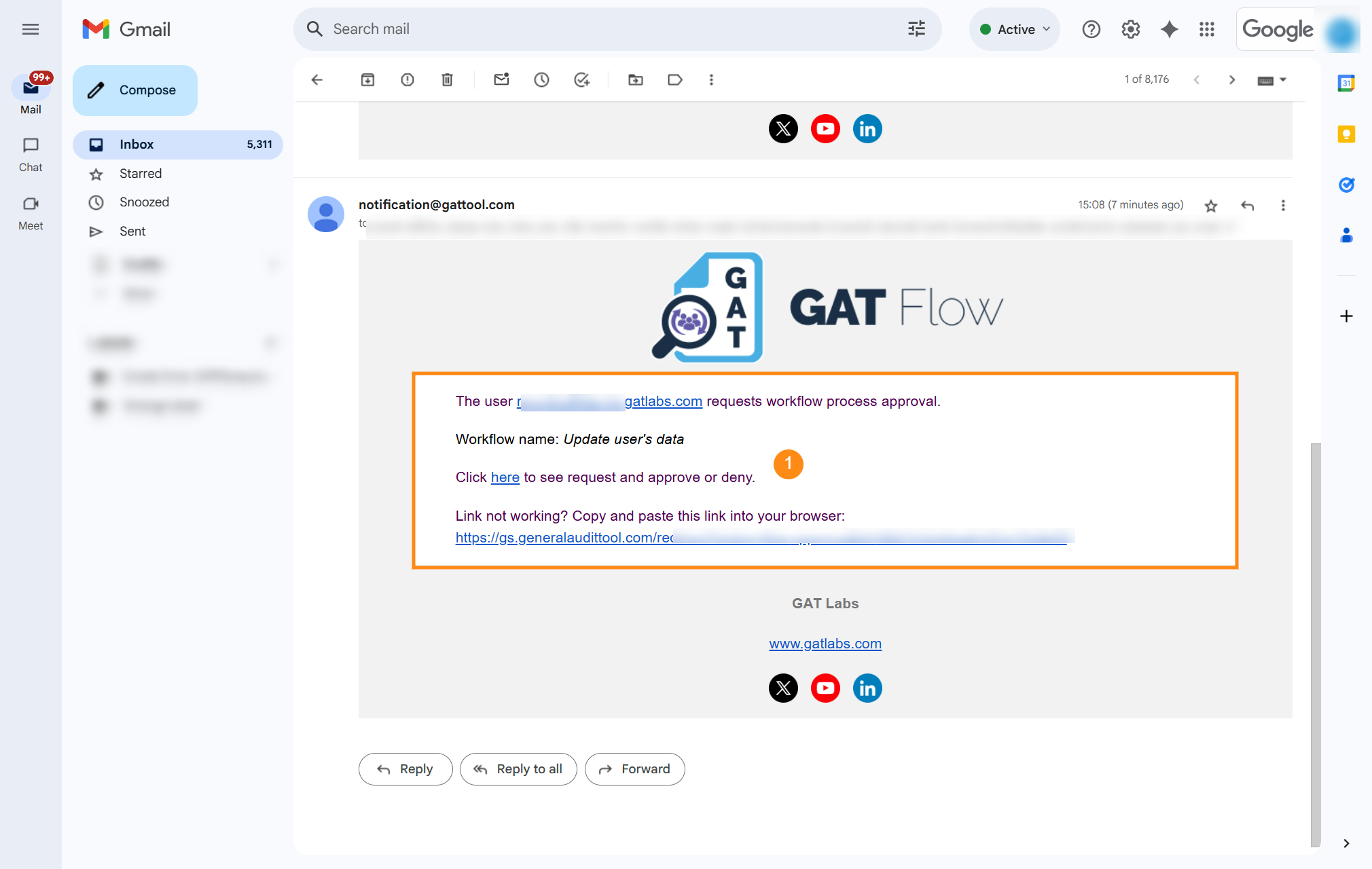Open the Support help icon
Image resolution: width=1372 pixels, height=869 pixels.
tap(1091, 29)
